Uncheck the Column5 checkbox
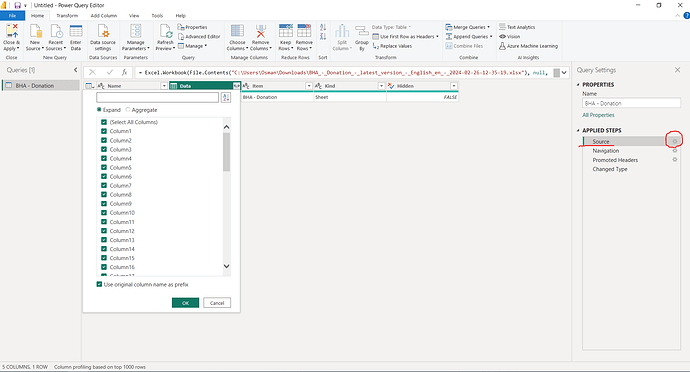 [x=104, y=167]
